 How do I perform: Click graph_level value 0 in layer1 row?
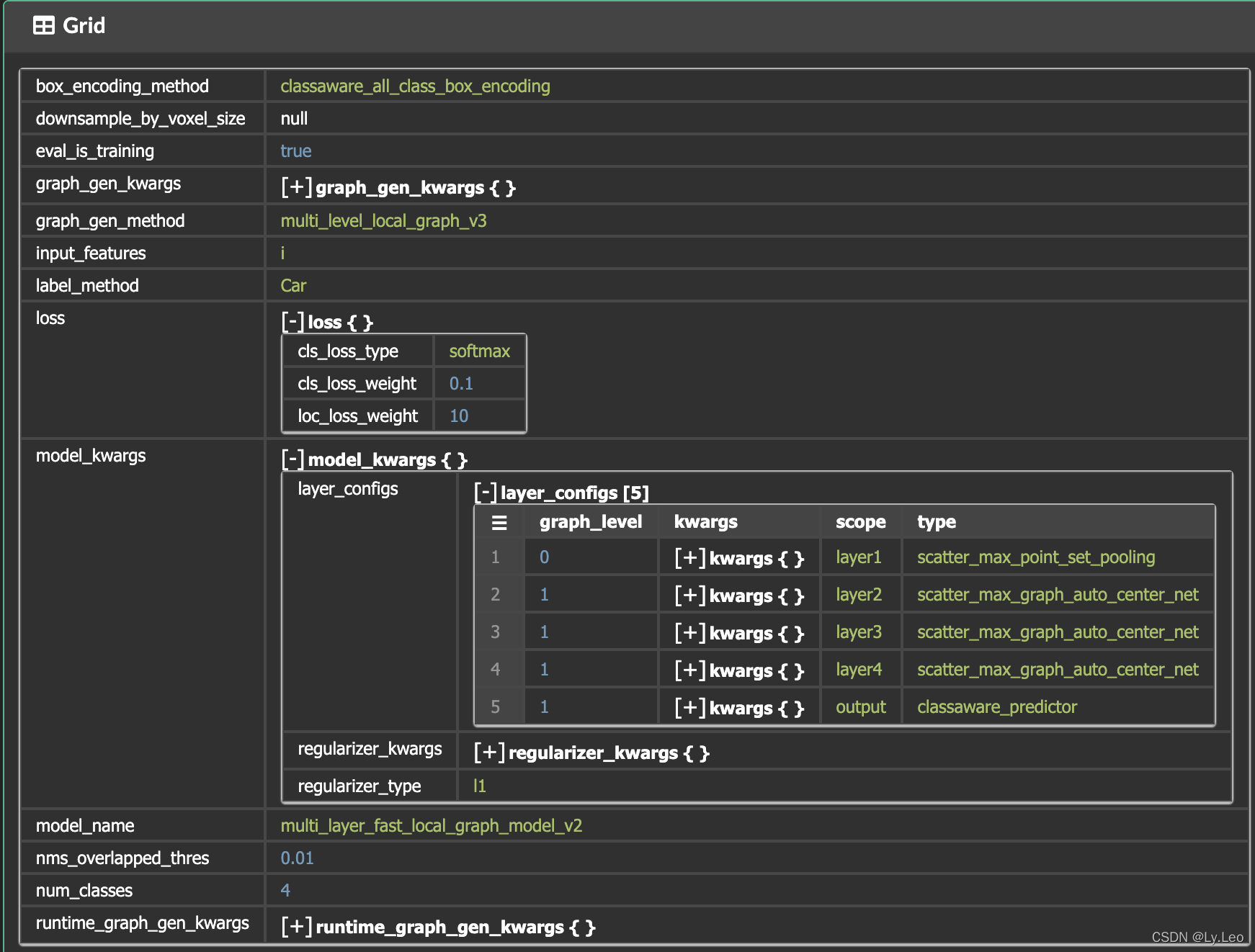(x=544, y=557)
